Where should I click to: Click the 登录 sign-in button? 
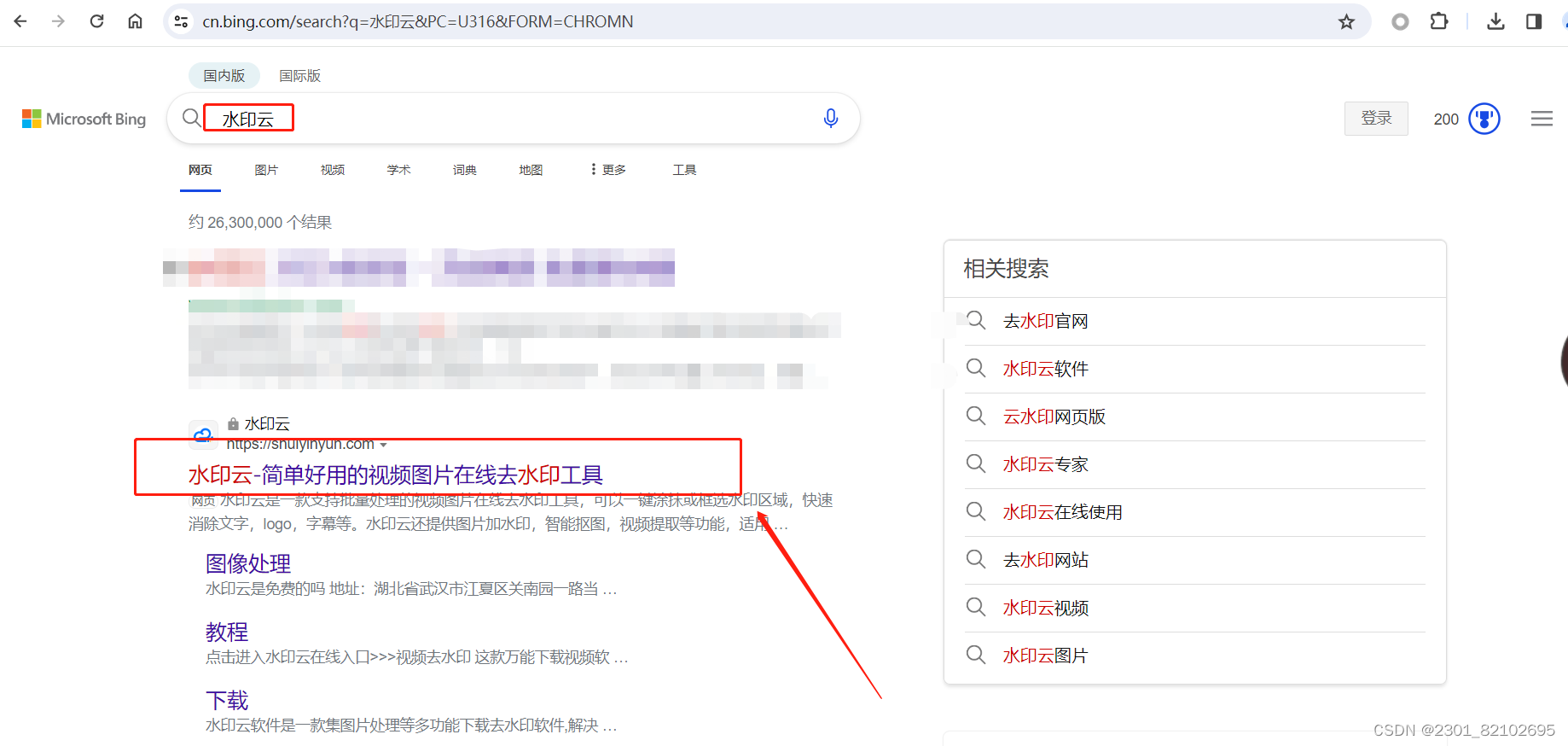point(1376,119)
